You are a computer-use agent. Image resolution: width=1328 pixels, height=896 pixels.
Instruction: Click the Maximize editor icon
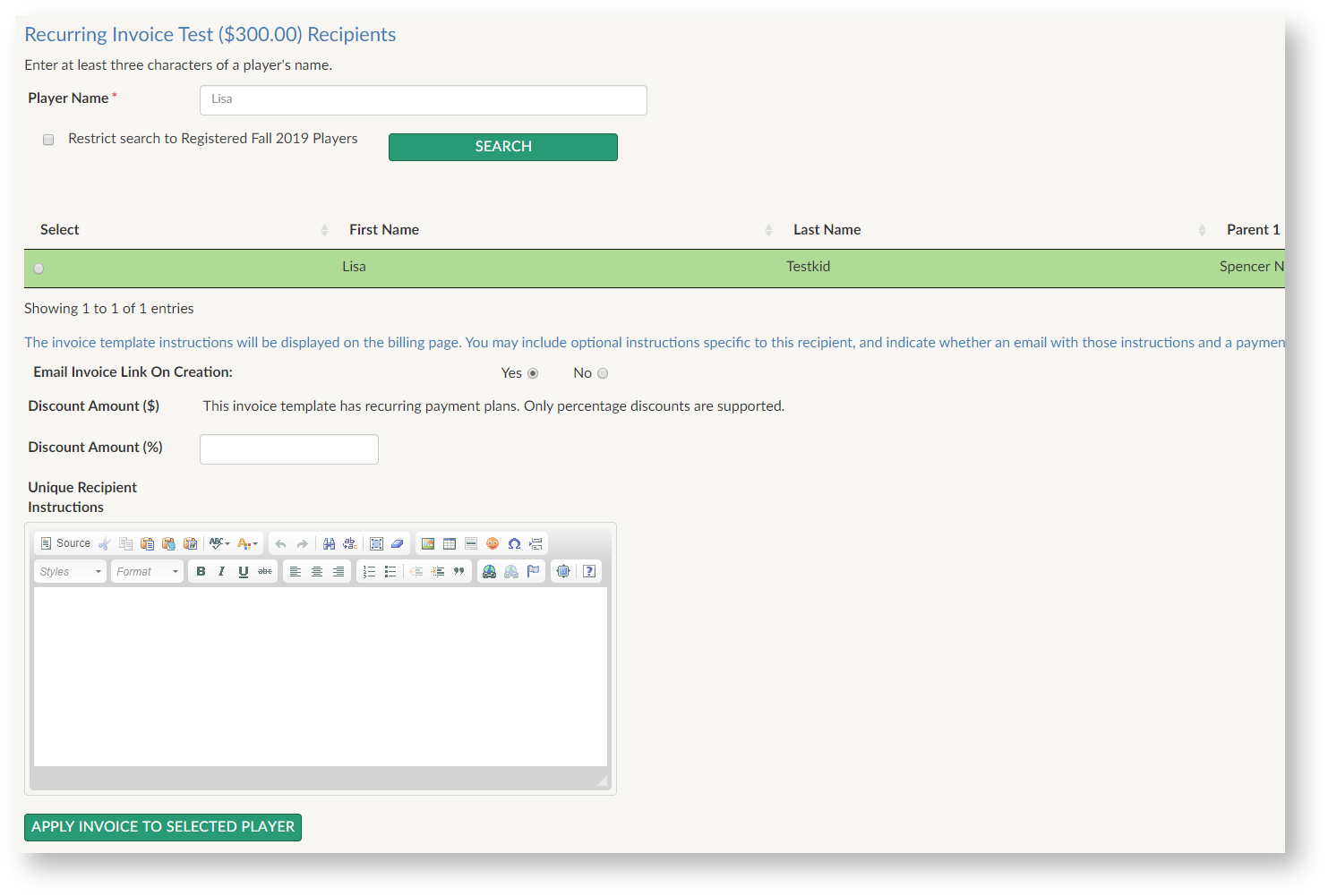(563, 571)
